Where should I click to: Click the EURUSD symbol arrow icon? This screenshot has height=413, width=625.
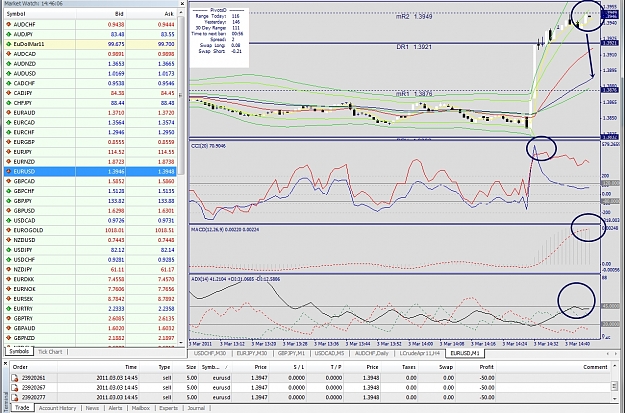point(8,171)
